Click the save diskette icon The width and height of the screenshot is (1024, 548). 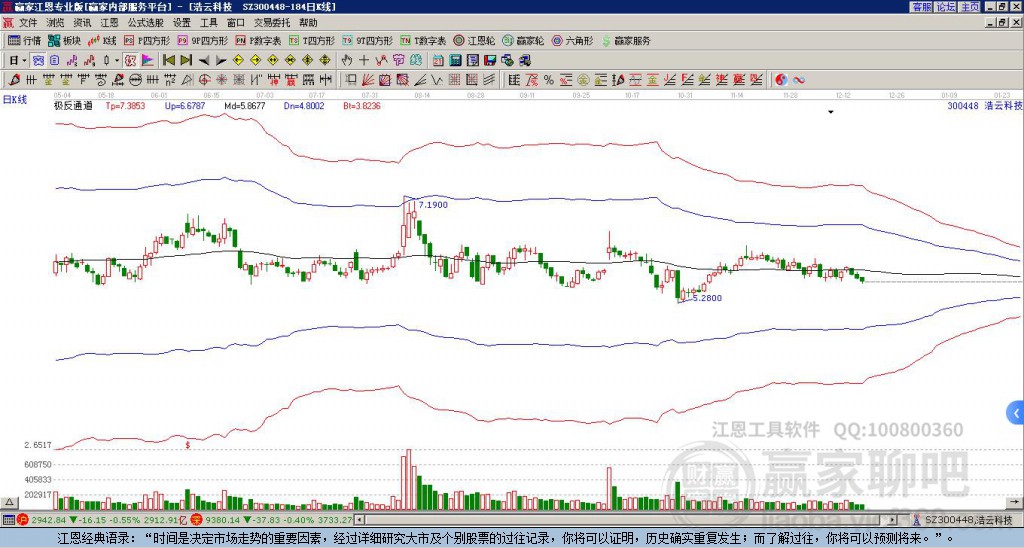click(x=490, y=61)
